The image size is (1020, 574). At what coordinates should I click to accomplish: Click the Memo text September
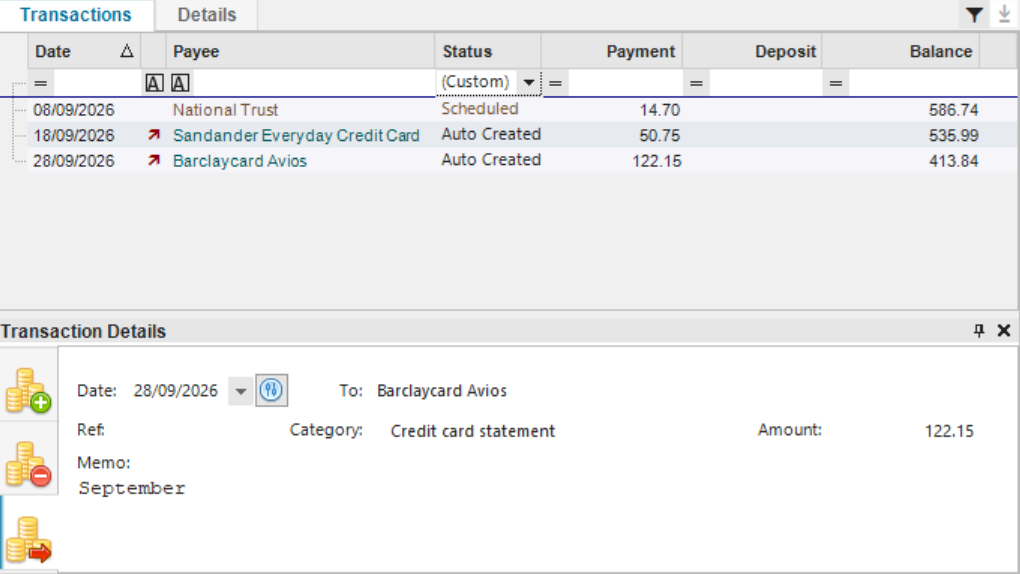tap(132, 488)
